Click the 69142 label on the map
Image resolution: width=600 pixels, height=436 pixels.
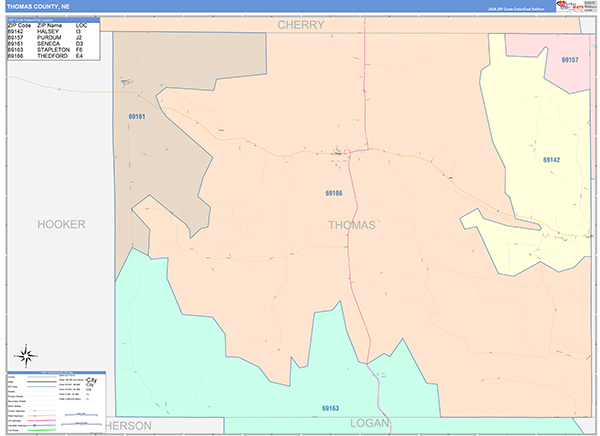click(x=551, y=160)
